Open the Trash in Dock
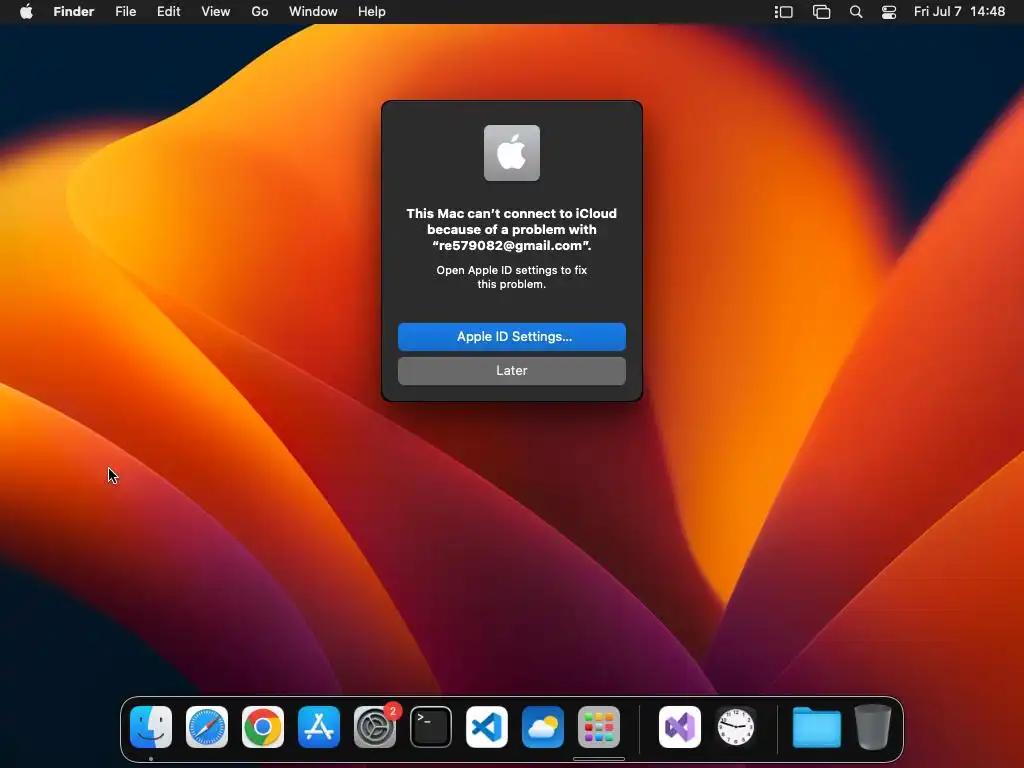Screen dimensions: 1024x768 [x=872, y=727]
